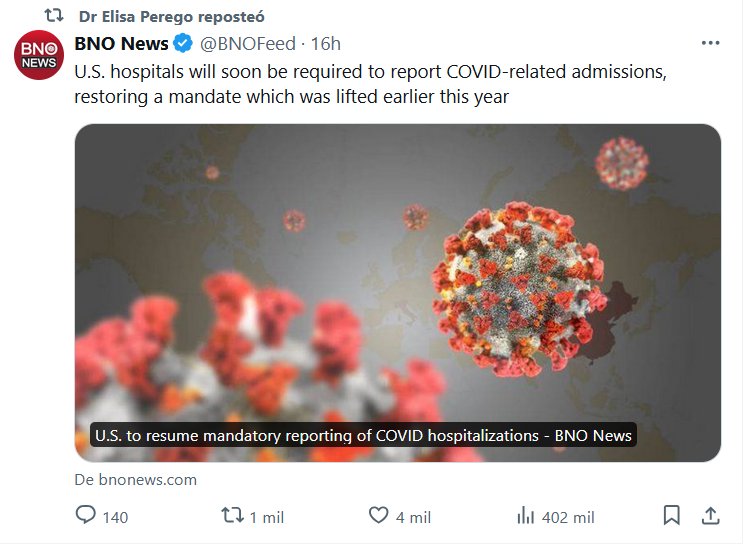Bookmark this tweet

[x=672, y=516]
